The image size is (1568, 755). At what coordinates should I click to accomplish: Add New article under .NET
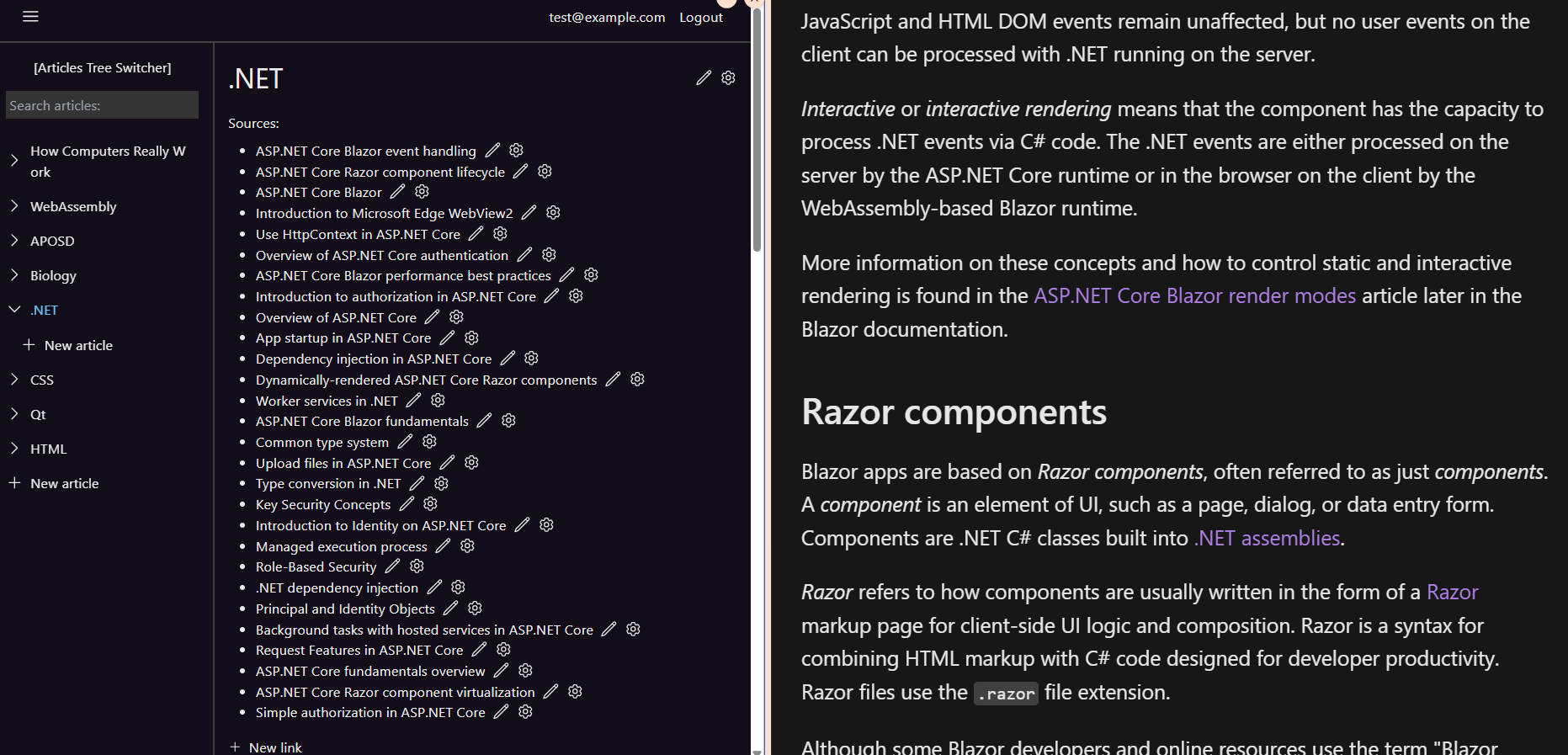(68, 345)
